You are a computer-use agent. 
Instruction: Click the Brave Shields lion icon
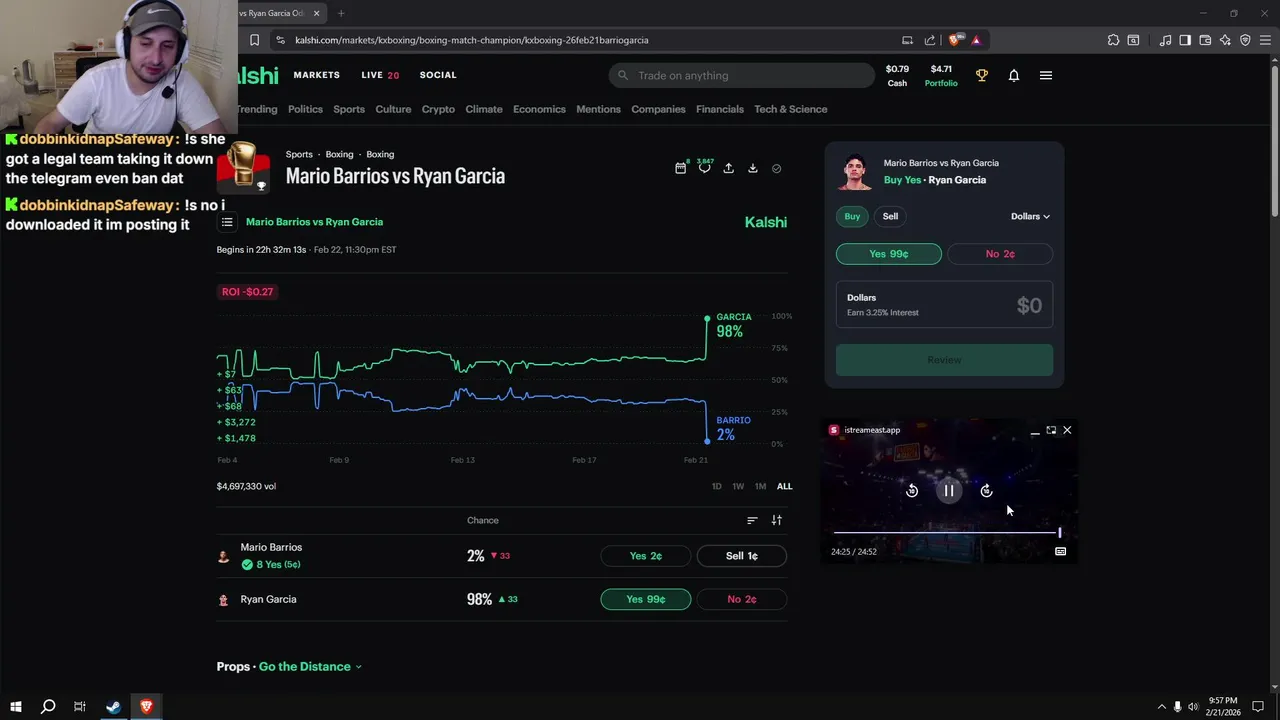955,40
